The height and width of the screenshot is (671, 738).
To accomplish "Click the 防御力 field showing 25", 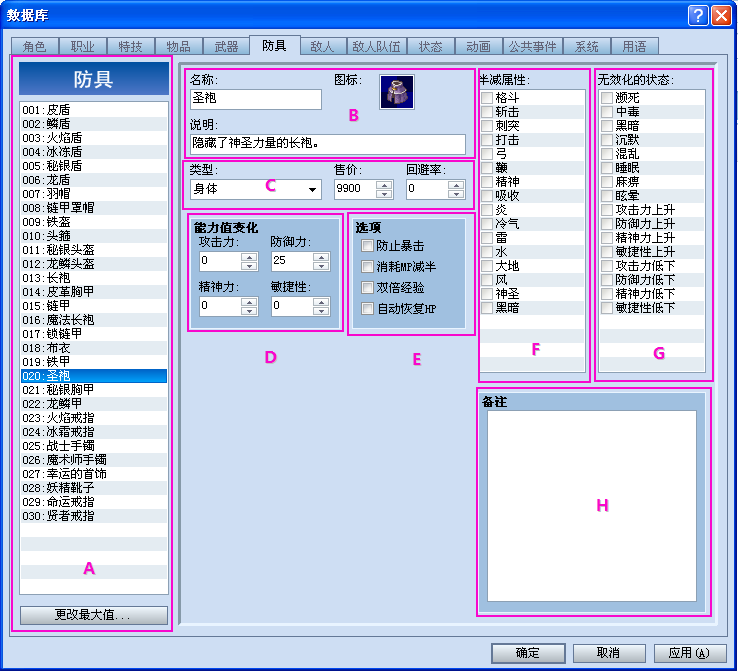I will coord(292,261).
